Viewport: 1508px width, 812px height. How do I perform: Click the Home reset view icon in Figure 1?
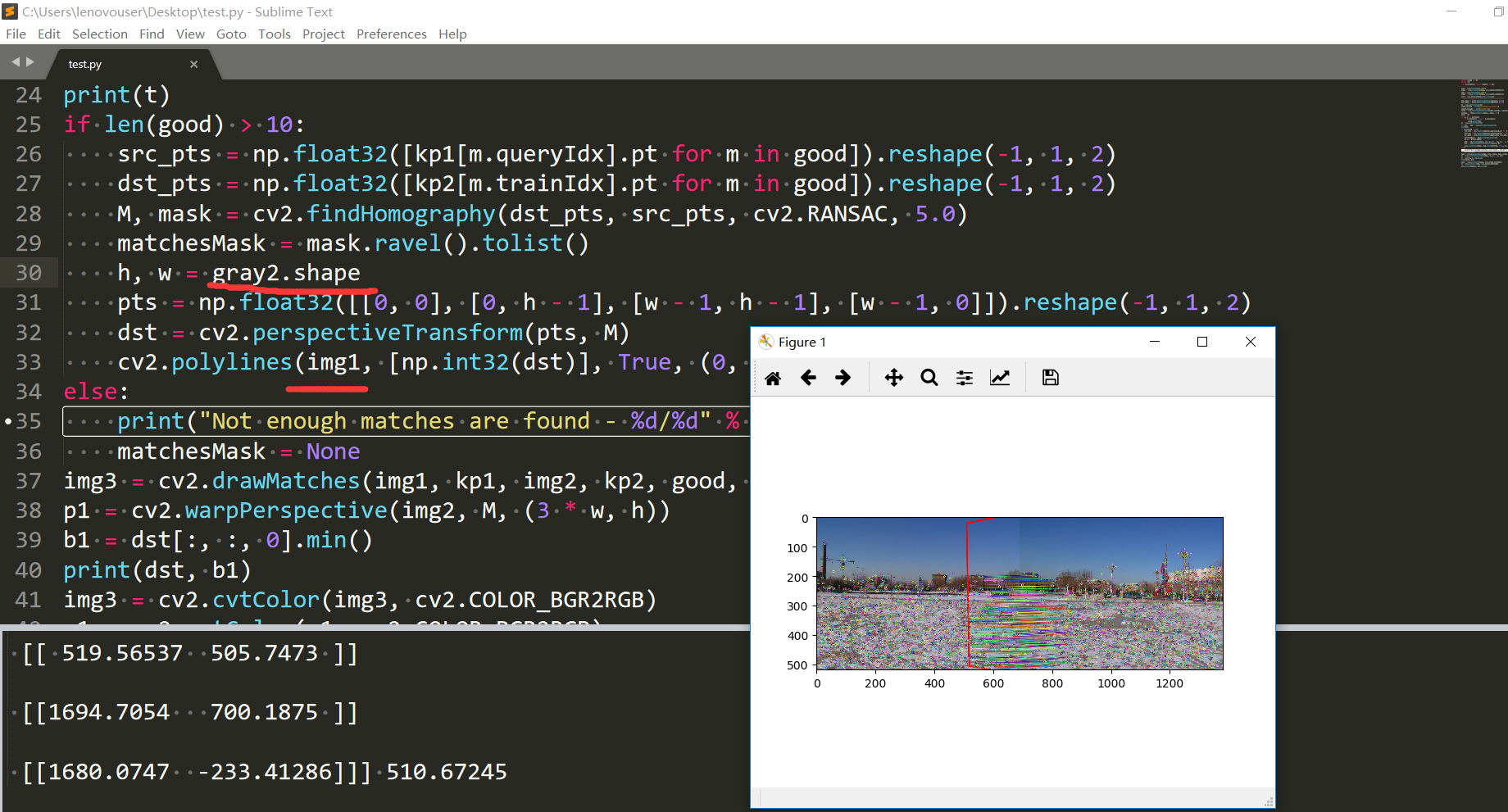coord(773,378)
